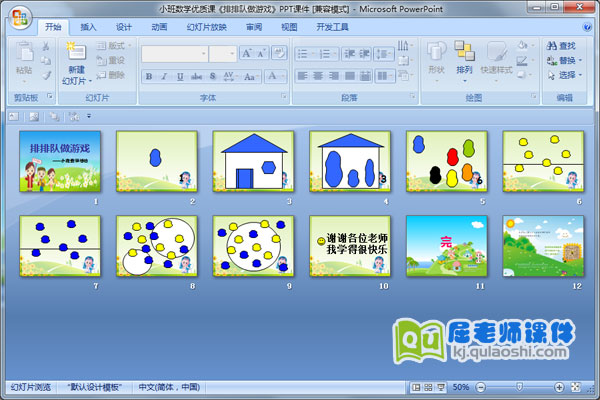Expand the Font dialog launcher
600x400 pixels.
point(284,96)
